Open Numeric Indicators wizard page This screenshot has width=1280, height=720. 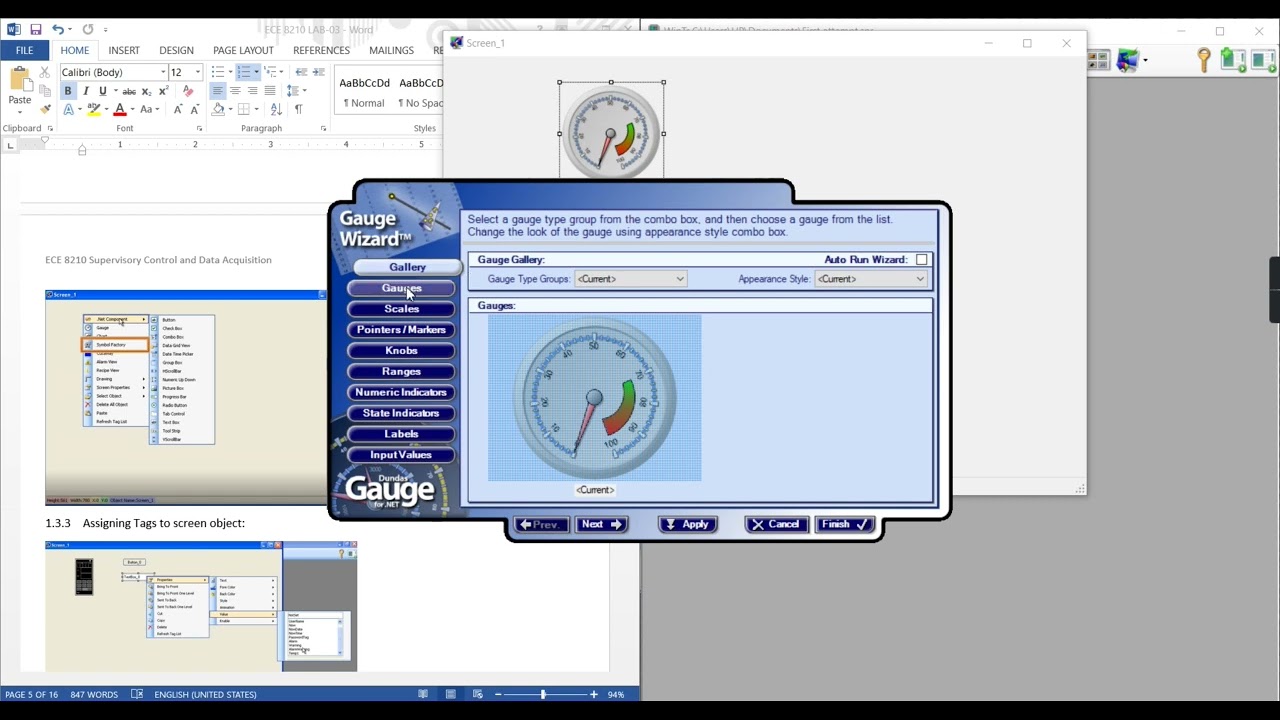click(401, 392)
